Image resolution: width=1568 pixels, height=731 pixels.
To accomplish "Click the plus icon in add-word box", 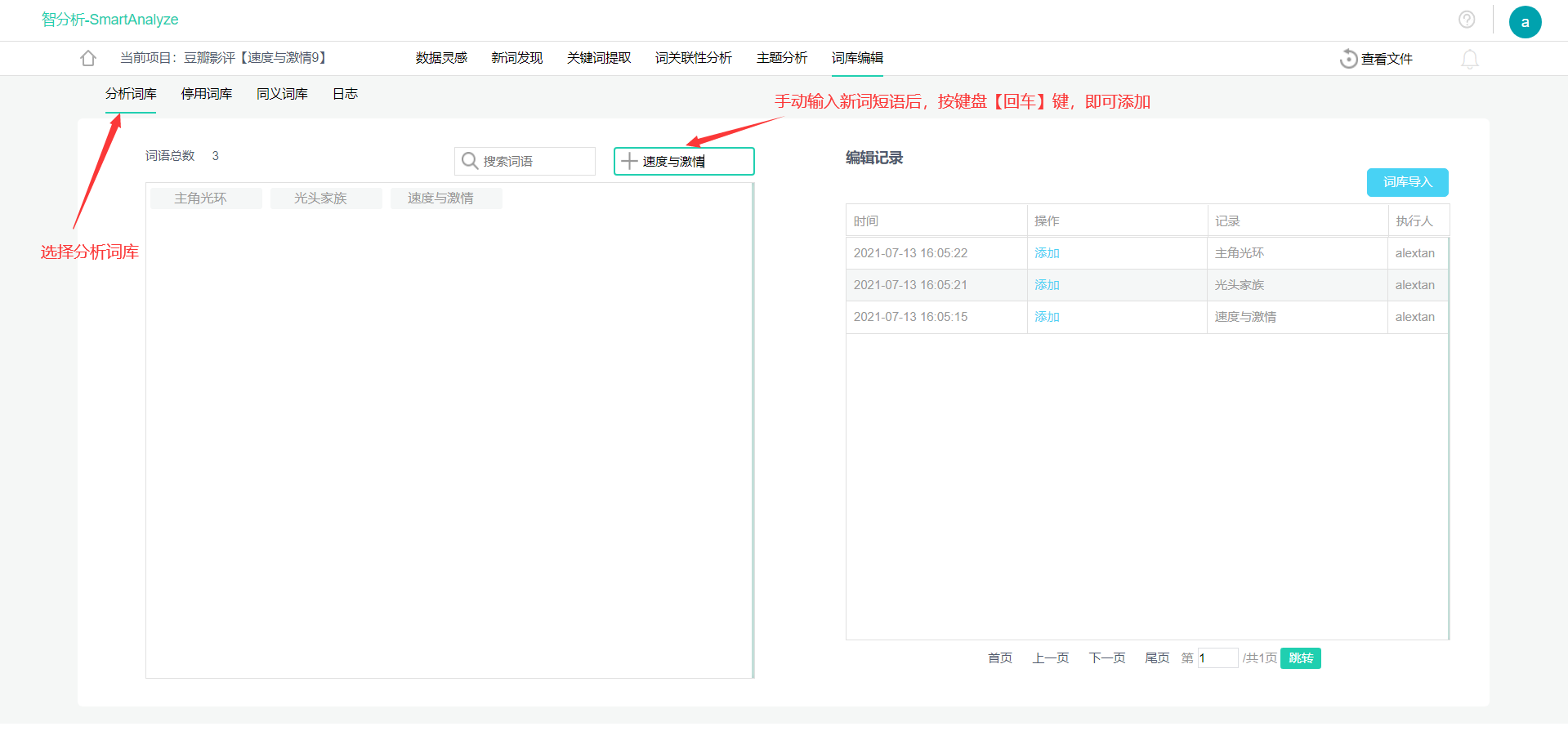I will coord(629,161).
